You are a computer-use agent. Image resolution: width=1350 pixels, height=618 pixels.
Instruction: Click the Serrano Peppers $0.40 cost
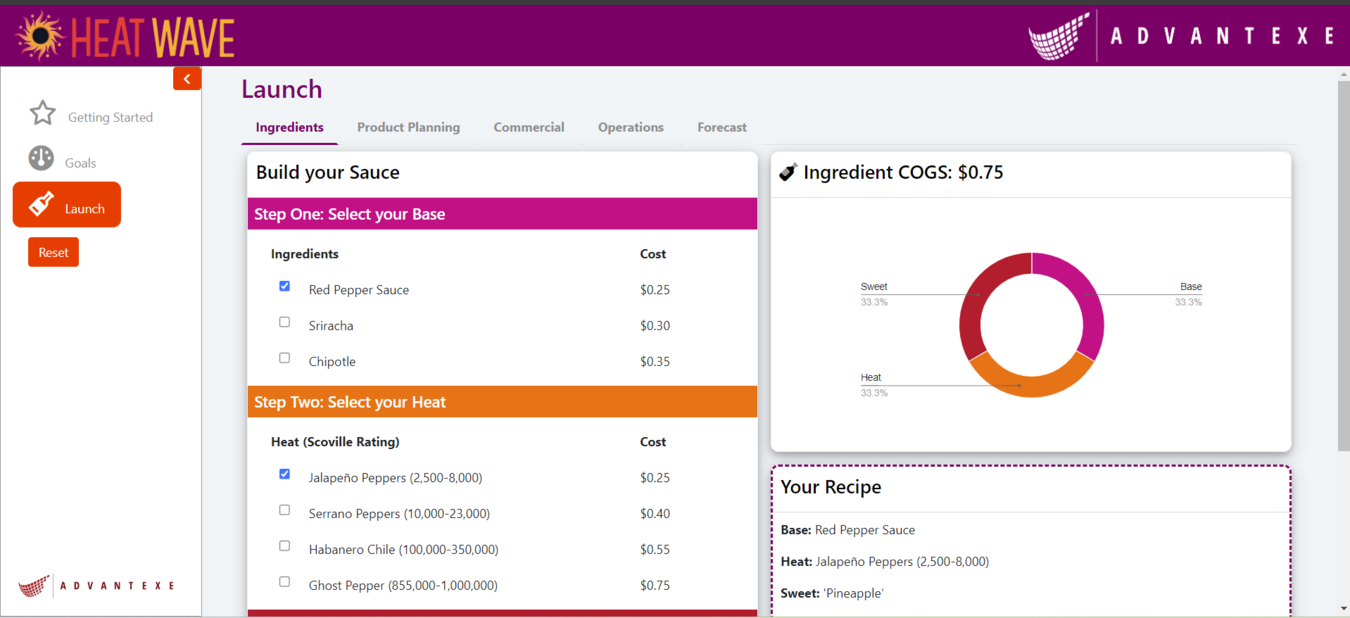pos(655,514)
